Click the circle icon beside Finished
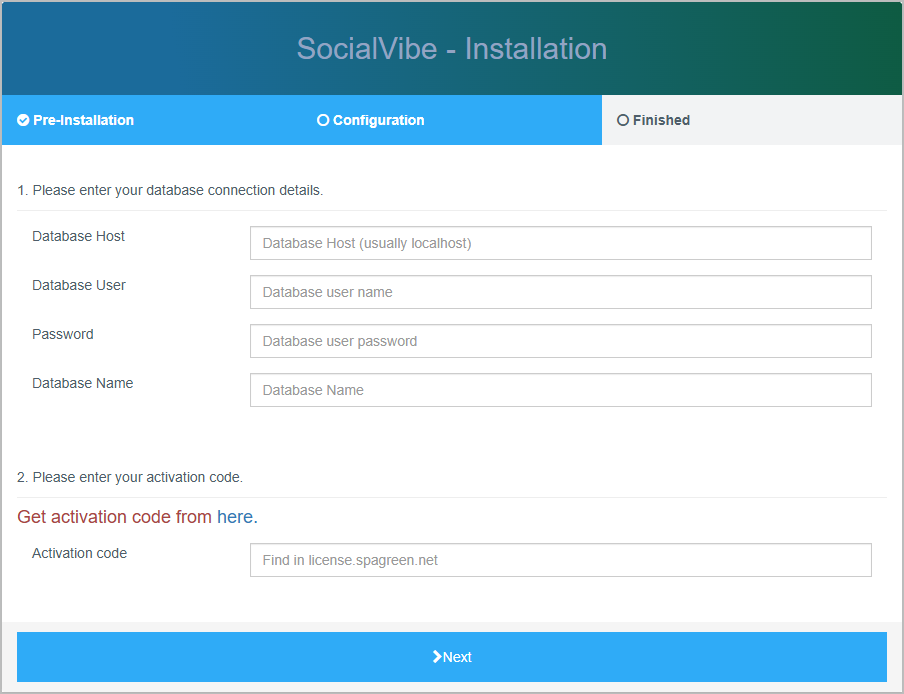904x694 pixels. click(x=623, y=120)
